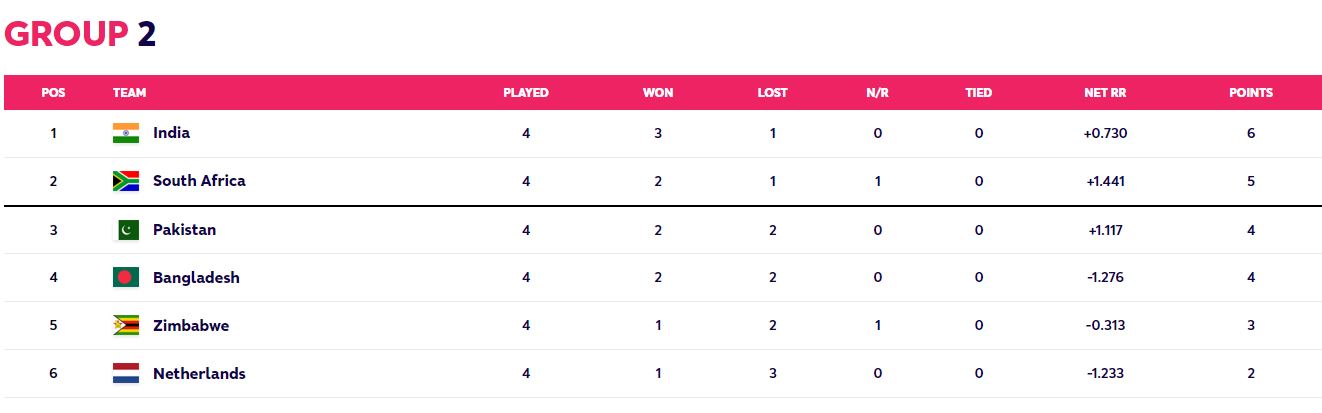Click the South Africa flag icon
The width and height of the screenshot is (1322, 413).
click(126, 181)
